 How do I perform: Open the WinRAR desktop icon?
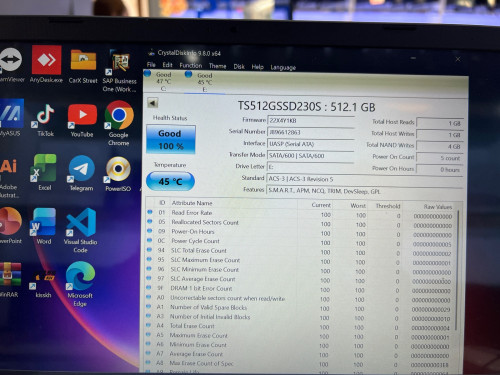[x=9, y=279]
